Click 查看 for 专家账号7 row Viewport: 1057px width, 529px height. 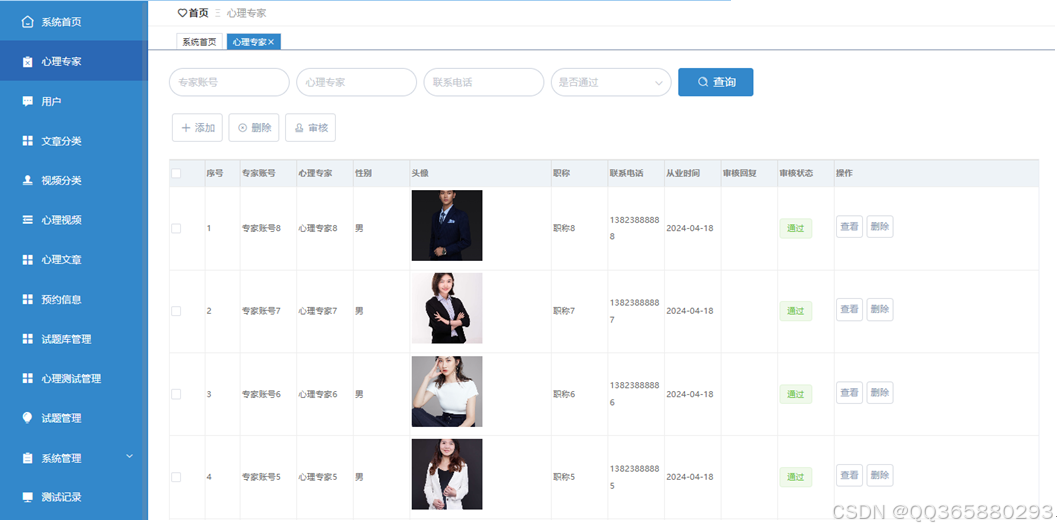click(x=849, y=310)
